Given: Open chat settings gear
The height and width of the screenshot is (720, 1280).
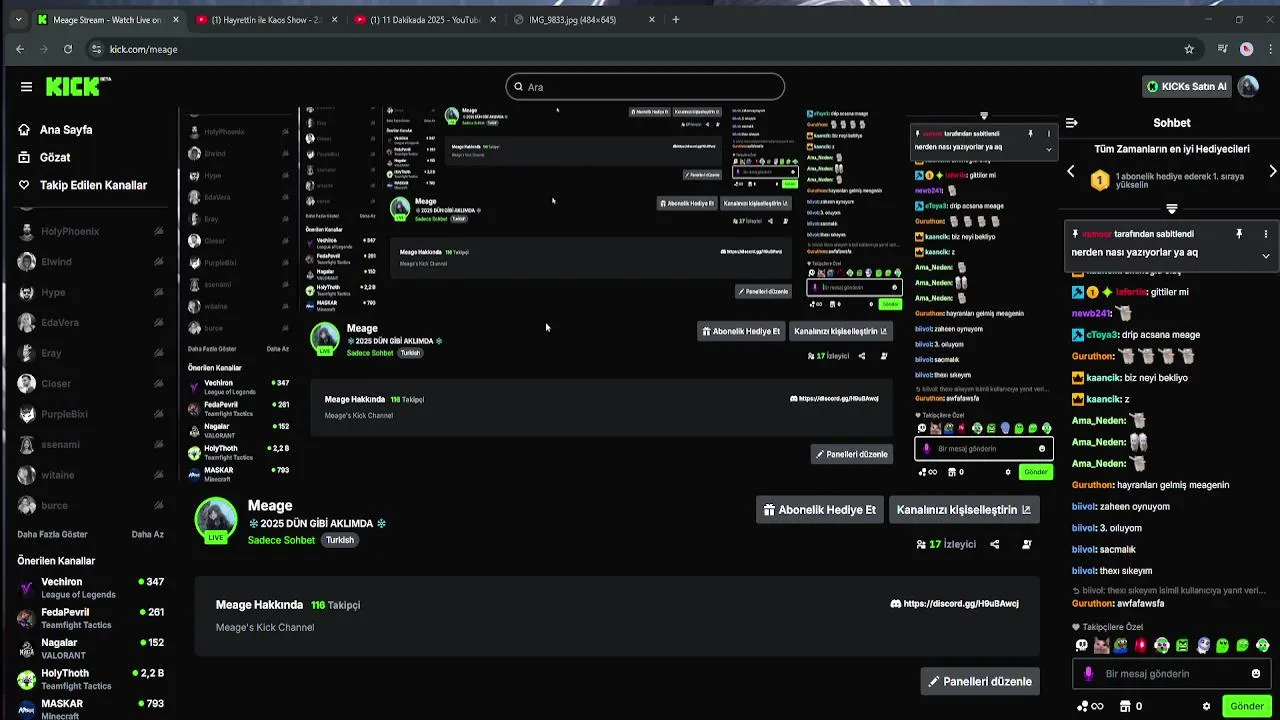Looking at the screenshot, I should tap(1206, 706).
